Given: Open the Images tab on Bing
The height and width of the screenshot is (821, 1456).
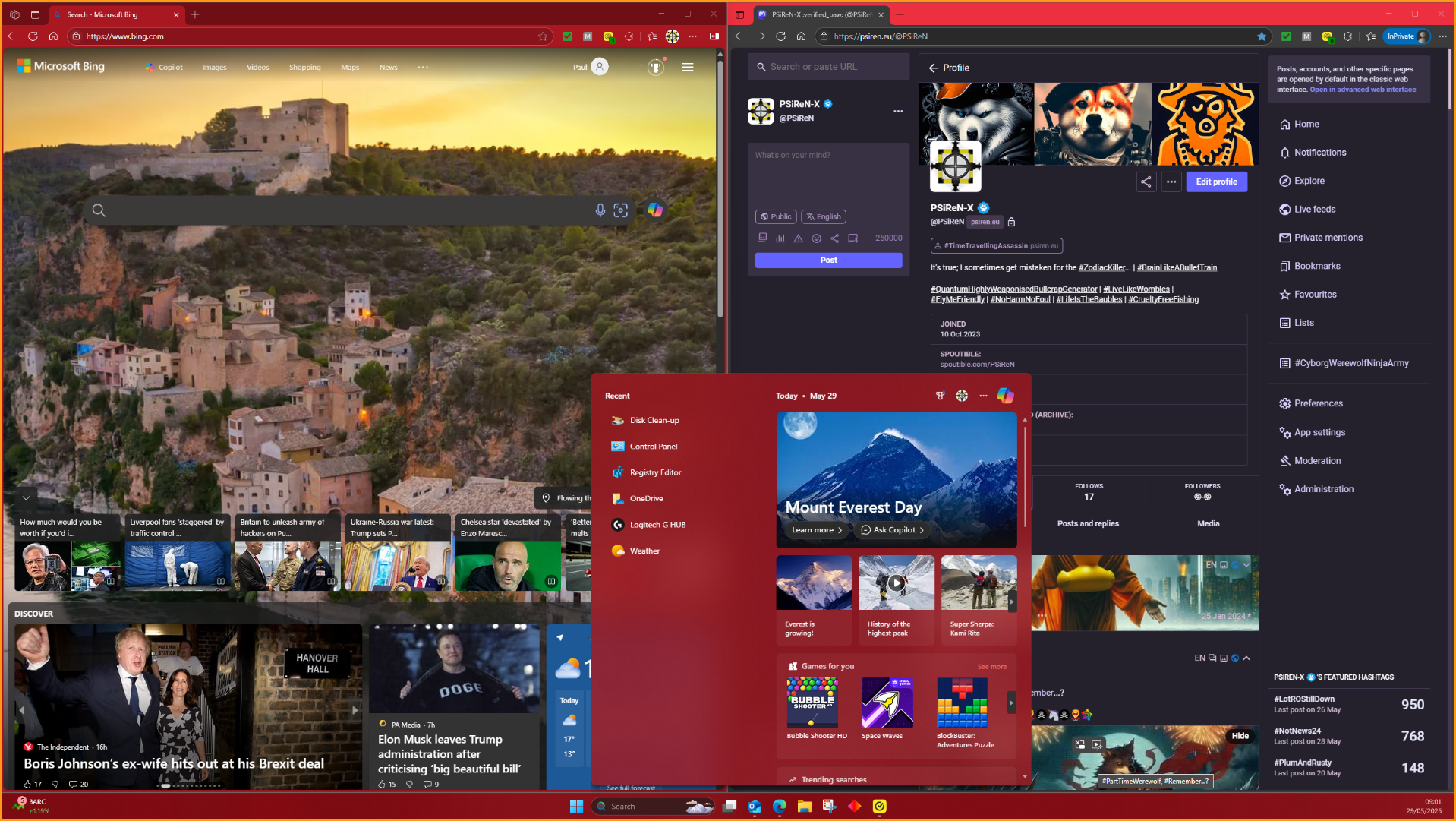Looking at the screenshot, I should pyautogui.click(x=215, y=68).
